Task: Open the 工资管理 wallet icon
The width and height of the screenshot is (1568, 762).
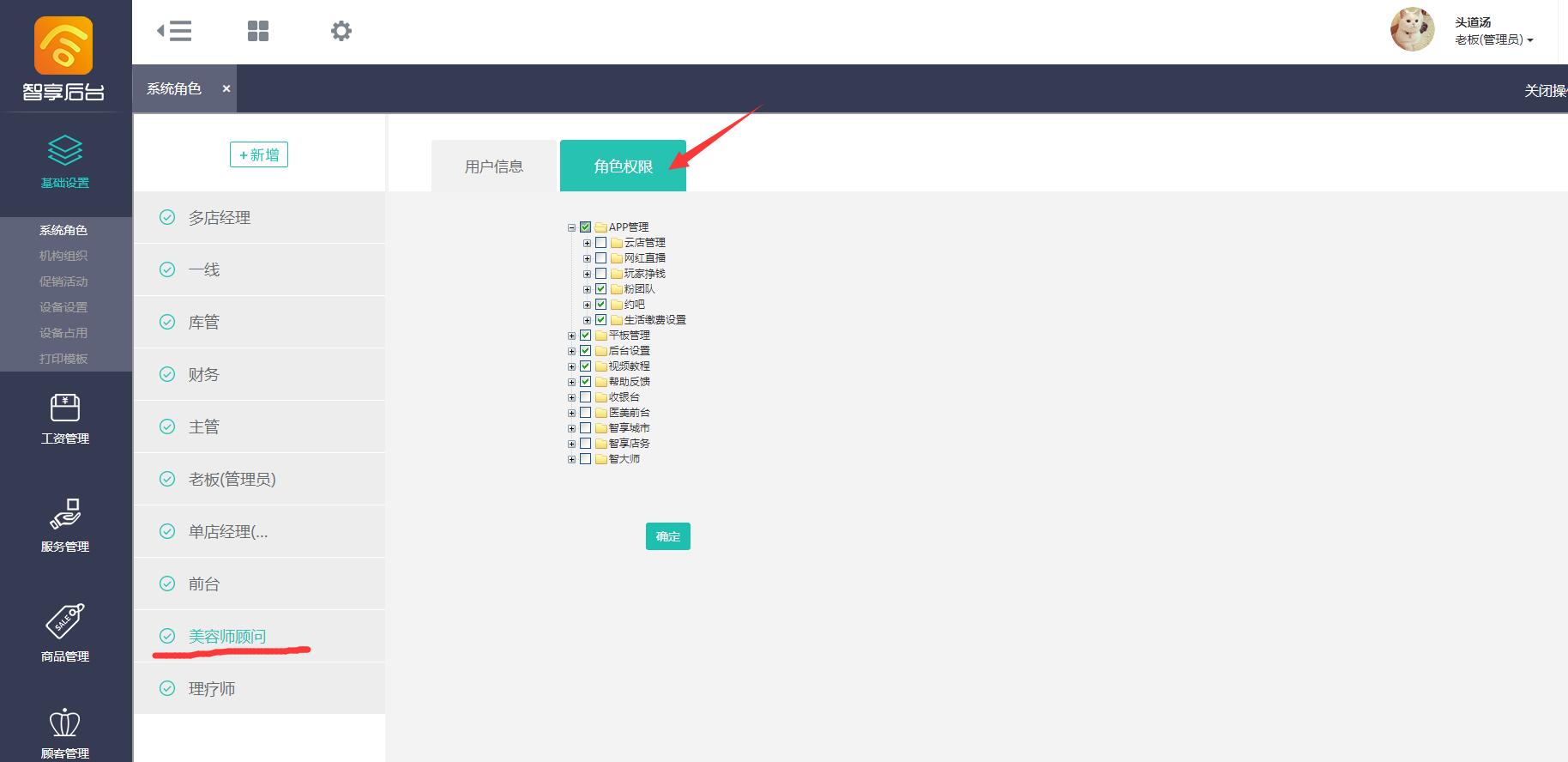Action: 65,408
